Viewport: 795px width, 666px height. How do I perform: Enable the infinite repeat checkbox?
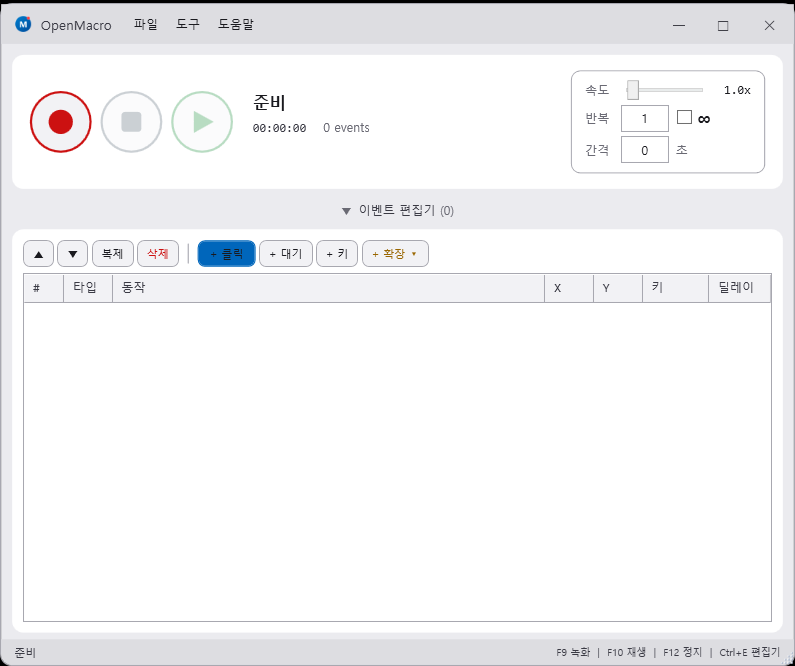point(684,118)
